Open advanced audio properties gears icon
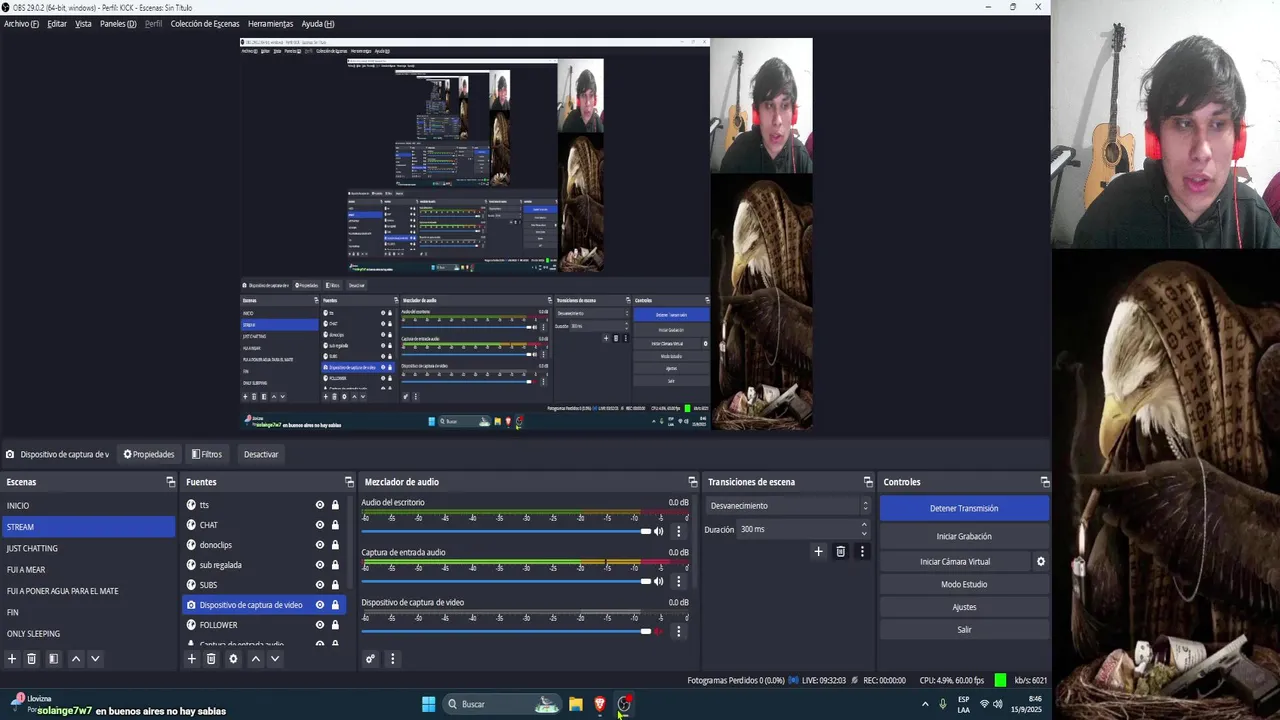This screenshot has height=720, width=1280. (370, 659)
